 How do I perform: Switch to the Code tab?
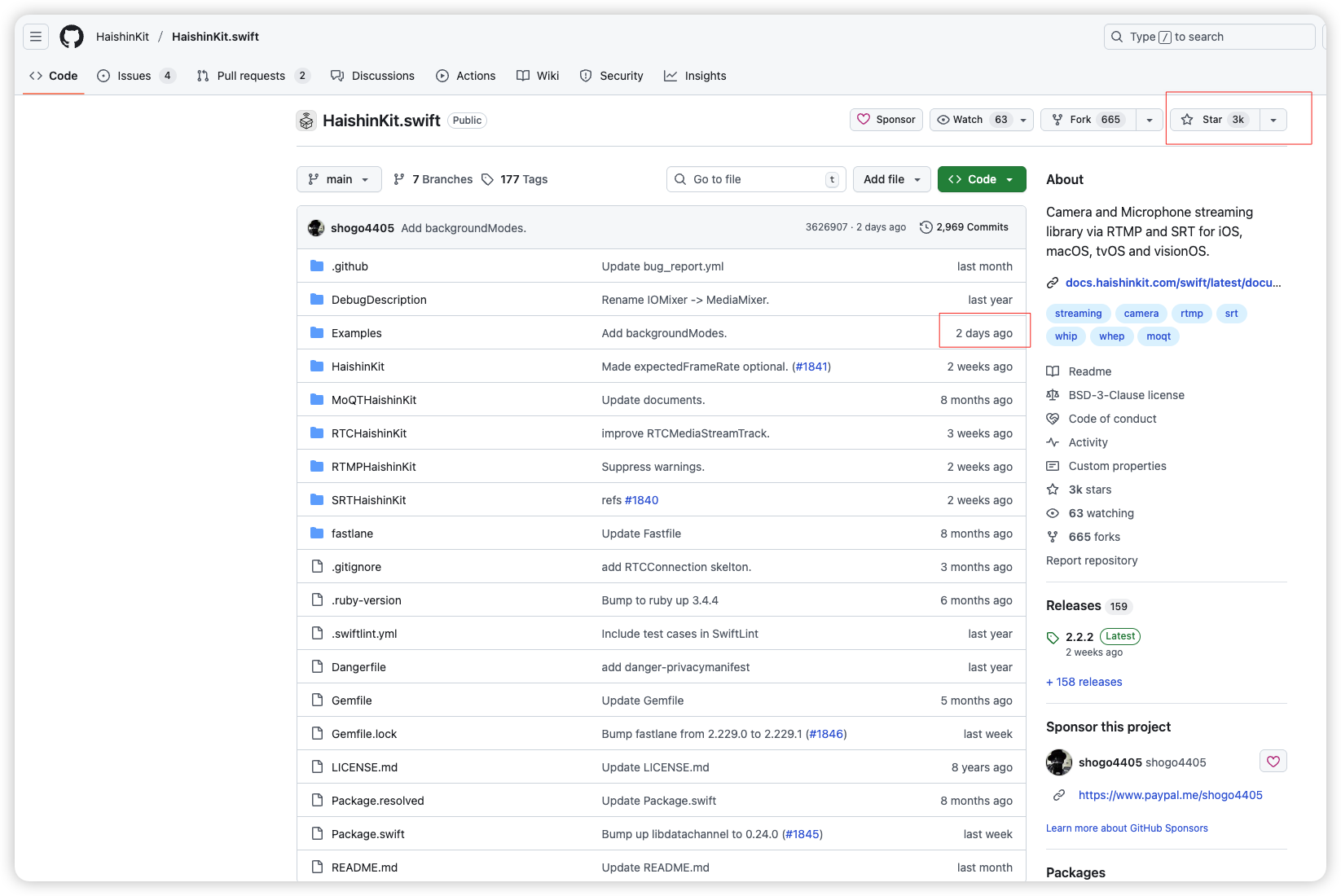tap(54, 76)
